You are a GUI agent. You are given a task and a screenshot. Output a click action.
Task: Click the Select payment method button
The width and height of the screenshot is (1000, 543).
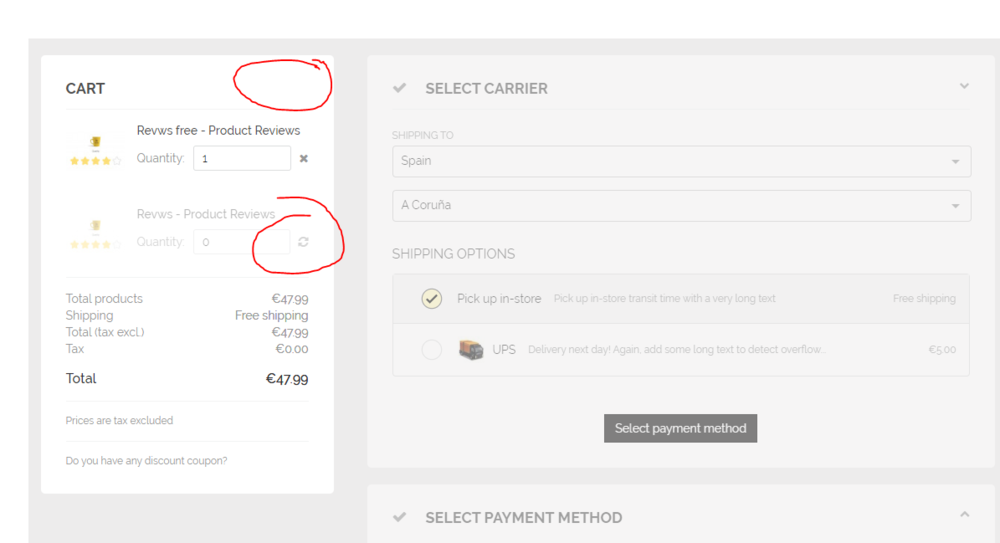[680, 428]
